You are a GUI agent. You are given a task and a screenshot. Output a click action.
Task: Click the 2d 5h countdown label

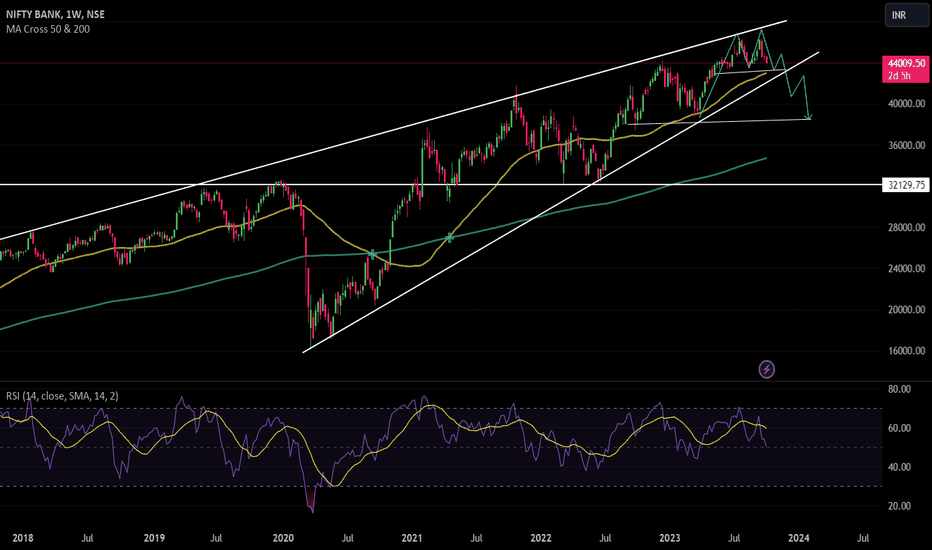[x=899, y=76]
